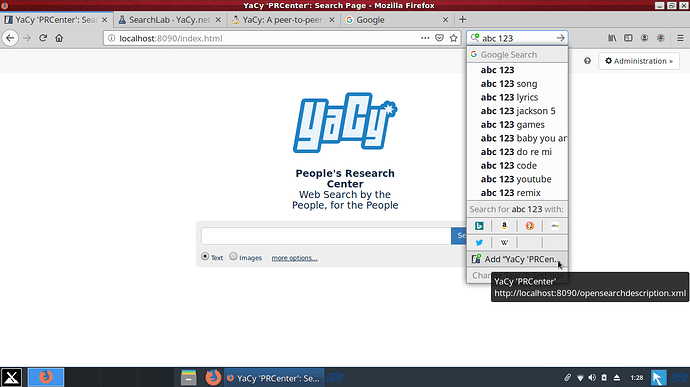
Task: Choose the plain "abc 123" suggestion
Action: click(x=517, y=70)
